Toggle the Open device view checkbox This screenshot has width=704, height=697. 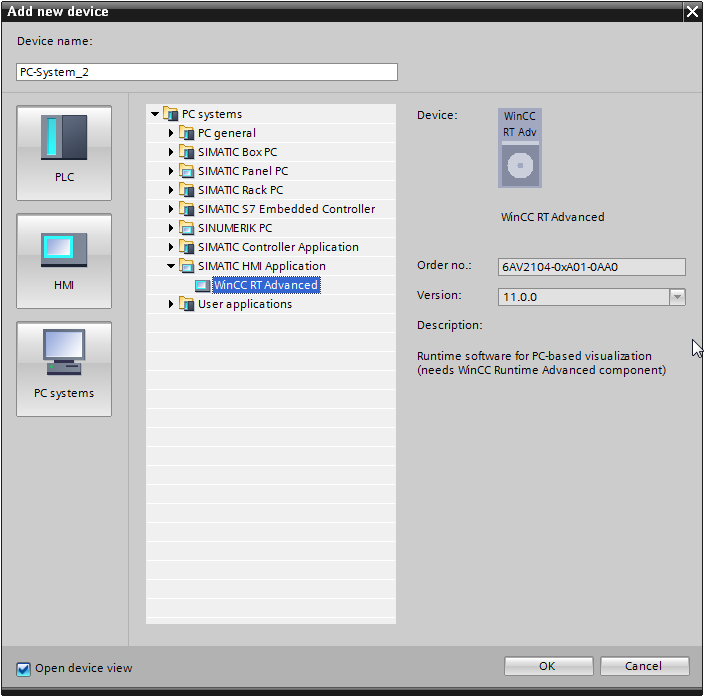click(24, 668)
